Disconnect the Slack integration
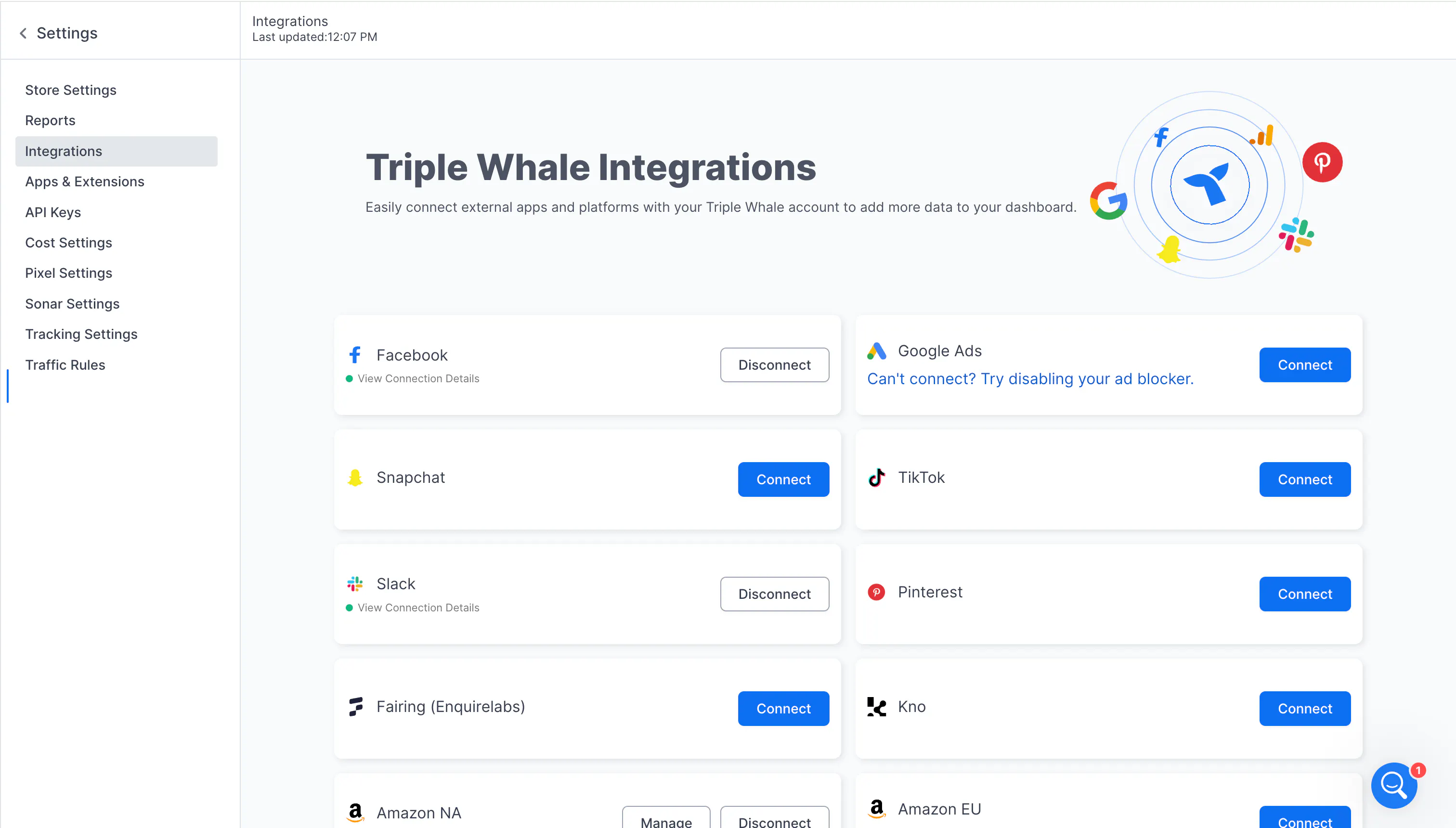This screenshot has width=1456, height=828. point(775,594)
